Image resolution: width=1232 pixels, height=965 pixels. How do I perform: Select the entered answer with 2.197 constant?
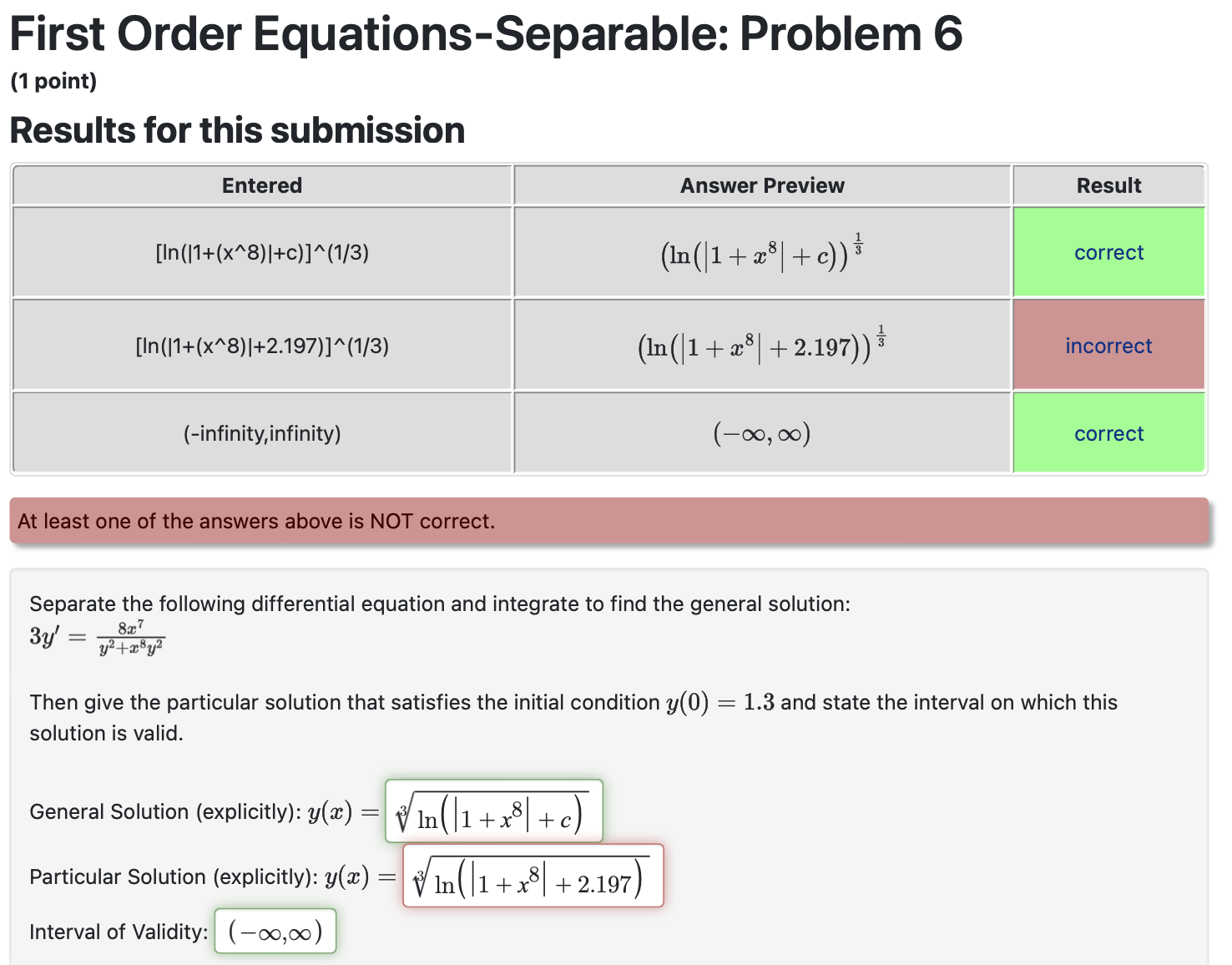tap(261, 346)
